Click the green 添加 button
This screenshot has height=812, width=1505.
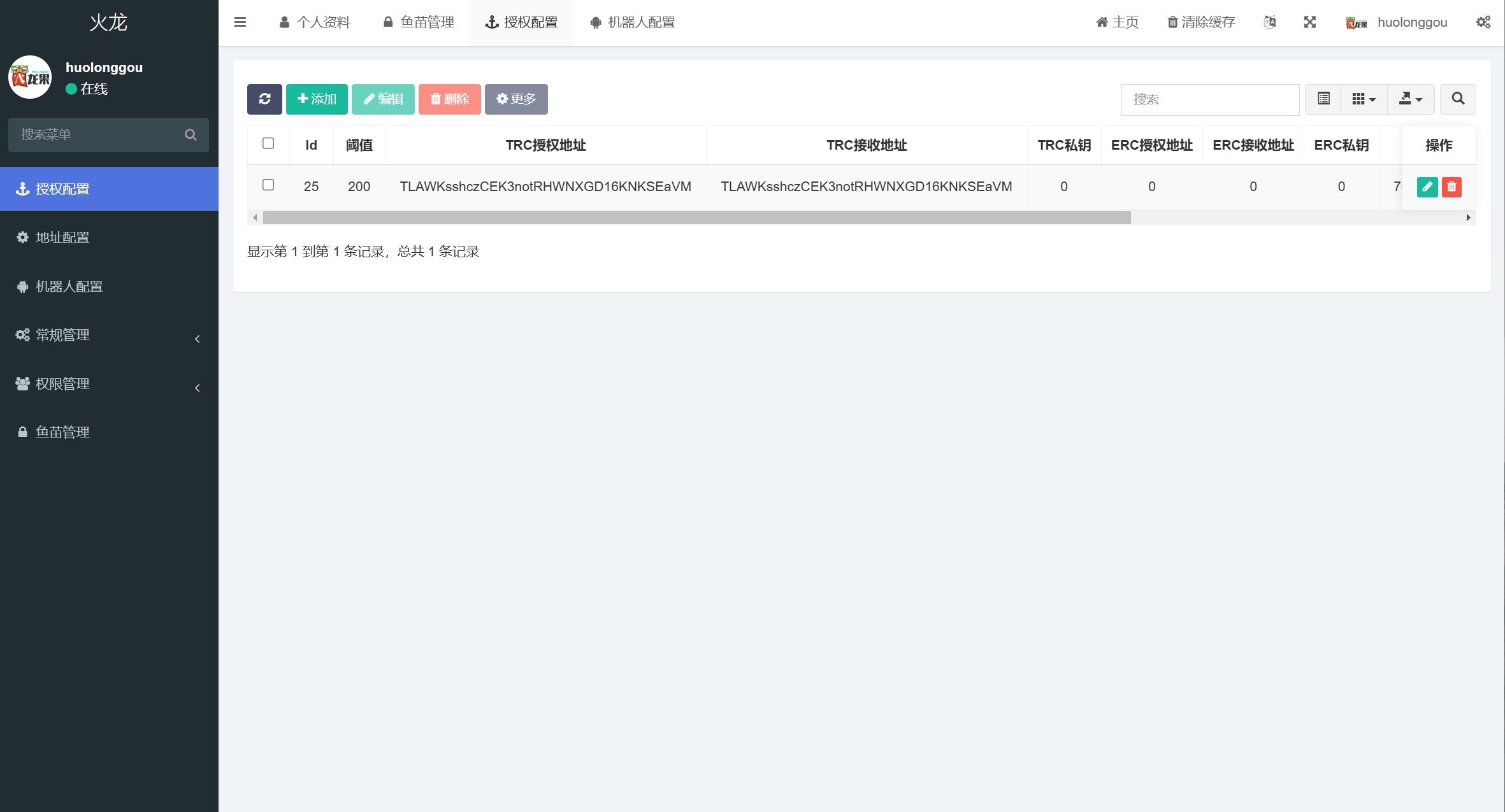[317, 99]
